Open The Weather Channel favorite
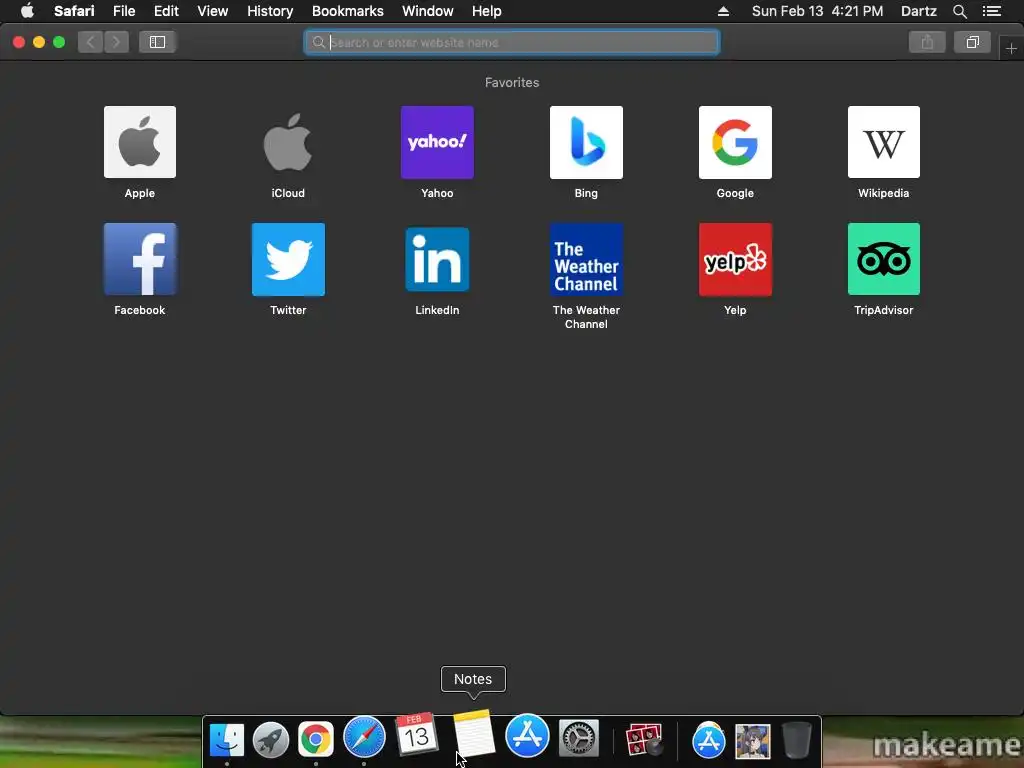The height and width of the screenshot is (768, 1024). click(x=586, y=259)
